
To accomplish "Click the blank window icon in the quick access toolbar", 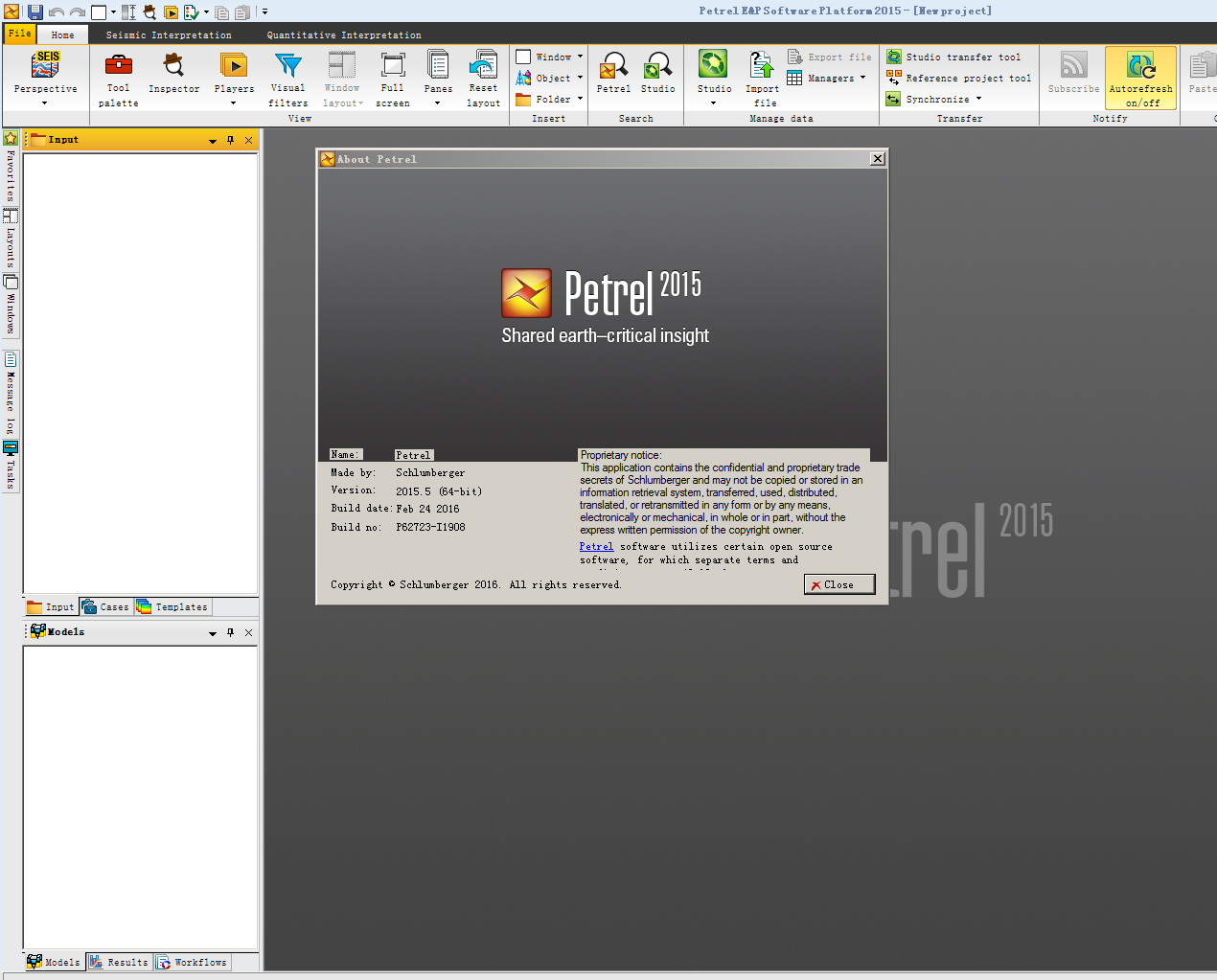I will tap(99, 12).
